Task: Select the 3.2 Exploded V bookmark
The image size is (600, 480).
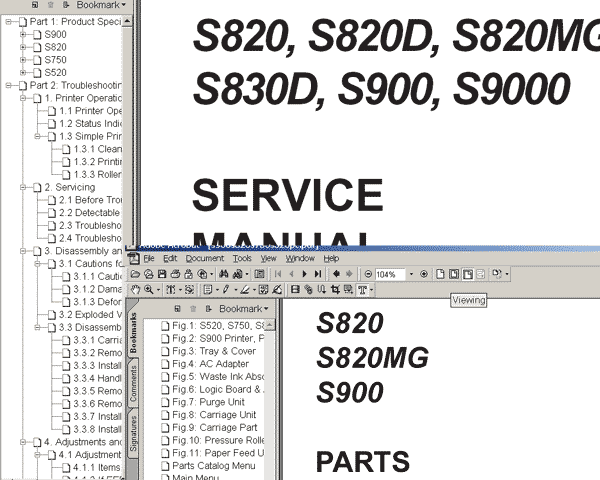Action: (x=85, y=314)
